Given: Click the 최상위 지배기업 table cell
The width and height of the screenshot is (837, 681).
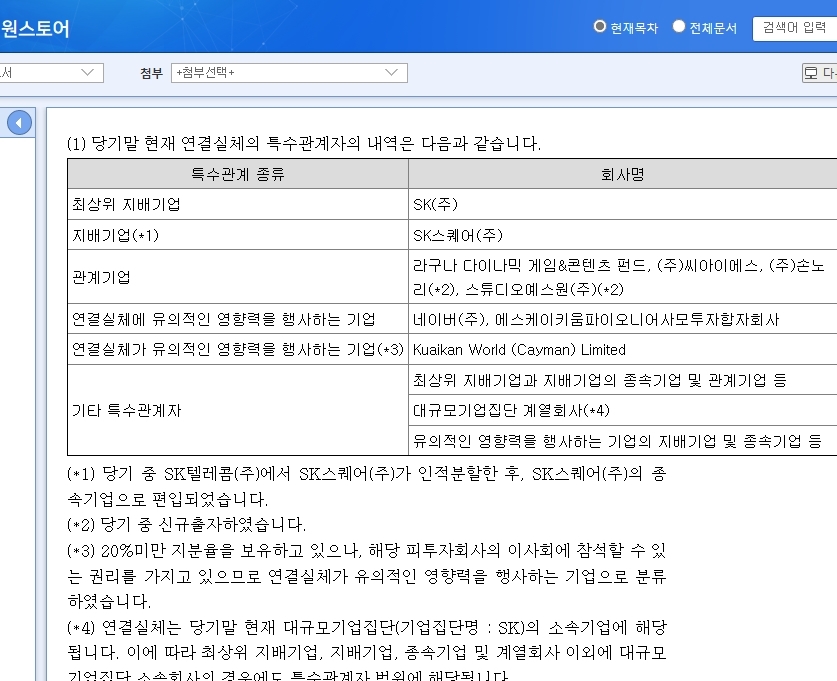Looking at the screenshot, I should pos(238,204).
